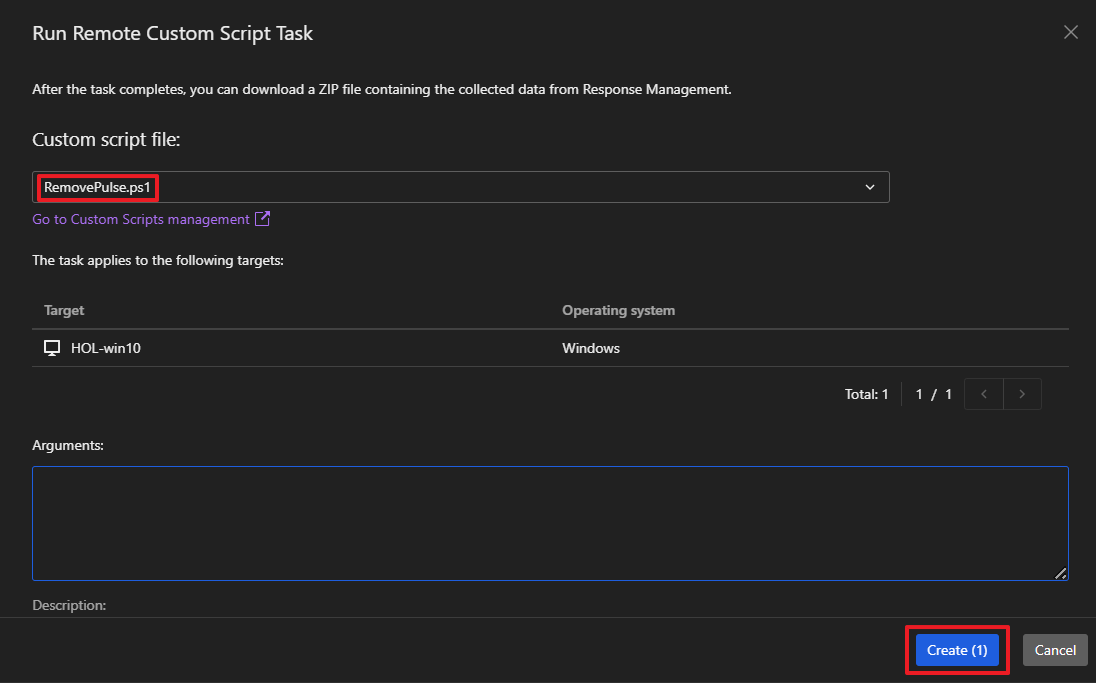
Task: Click the resize handle of Arguments box
Action: tap(1060, 573)
